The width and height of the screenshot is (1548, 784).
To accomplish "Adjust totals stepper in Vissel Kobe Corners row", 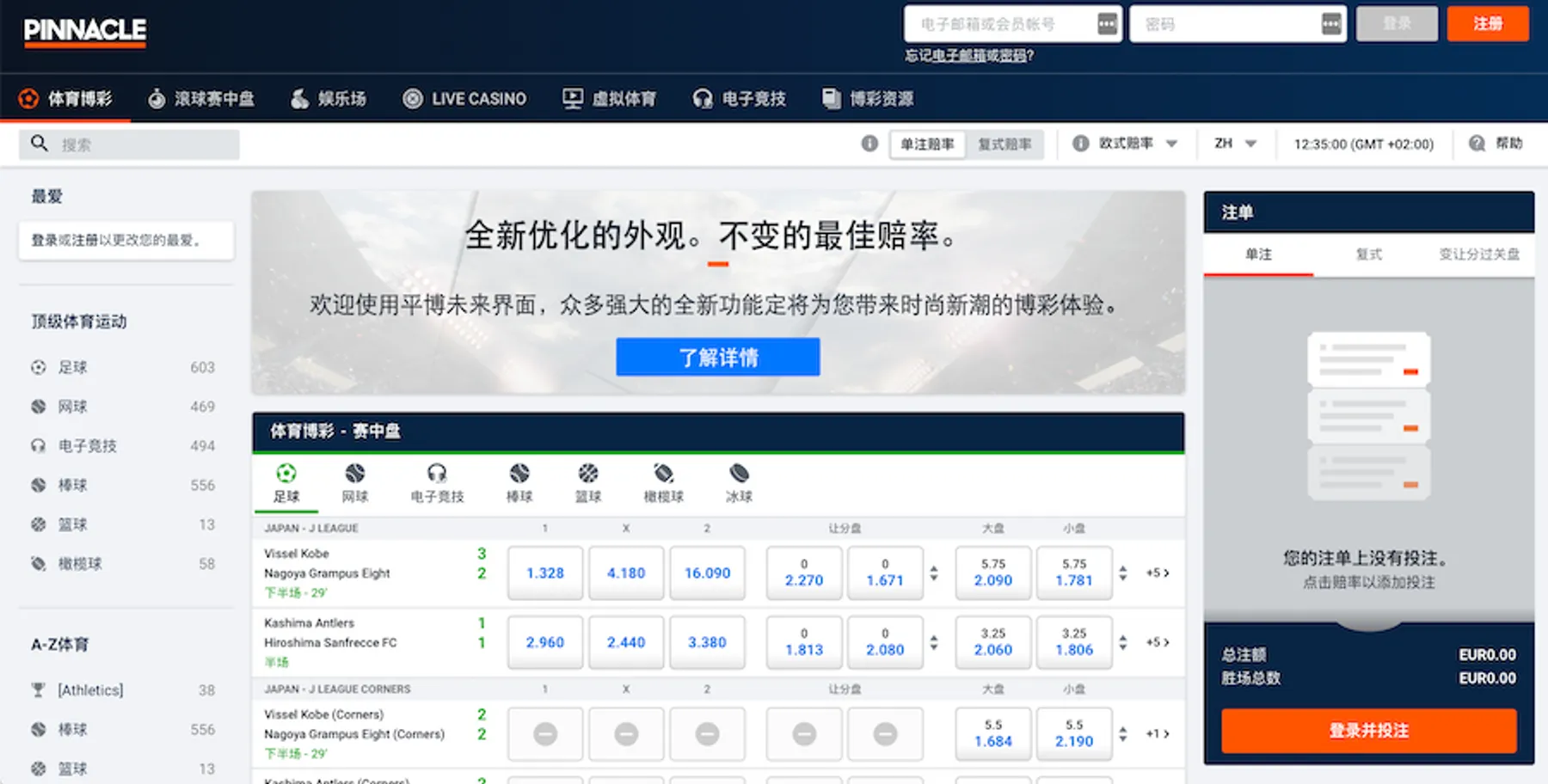I will [1122, 733].
